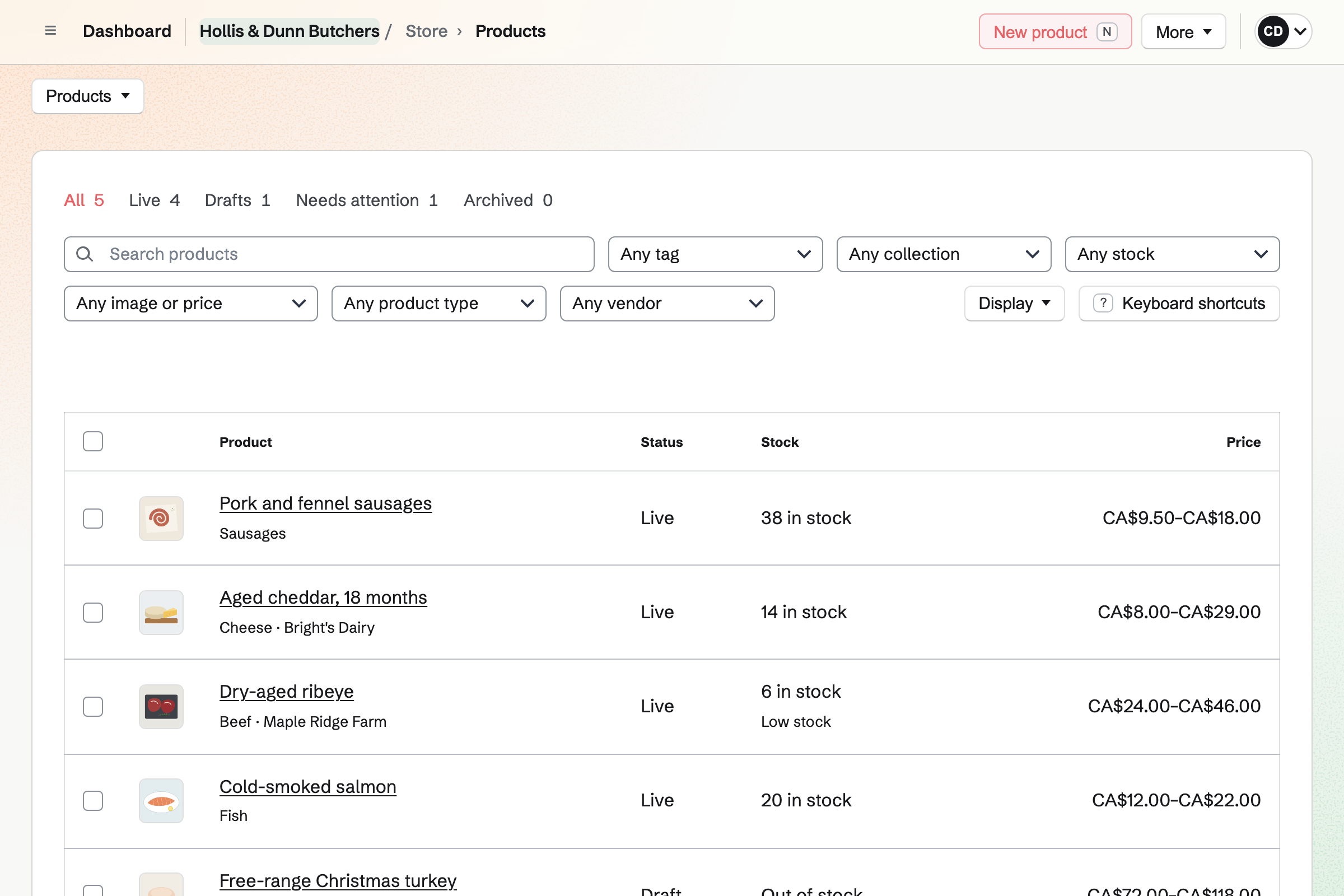
Task: Switch to the Needs attention tab
Action: click(x=367, y=200)
